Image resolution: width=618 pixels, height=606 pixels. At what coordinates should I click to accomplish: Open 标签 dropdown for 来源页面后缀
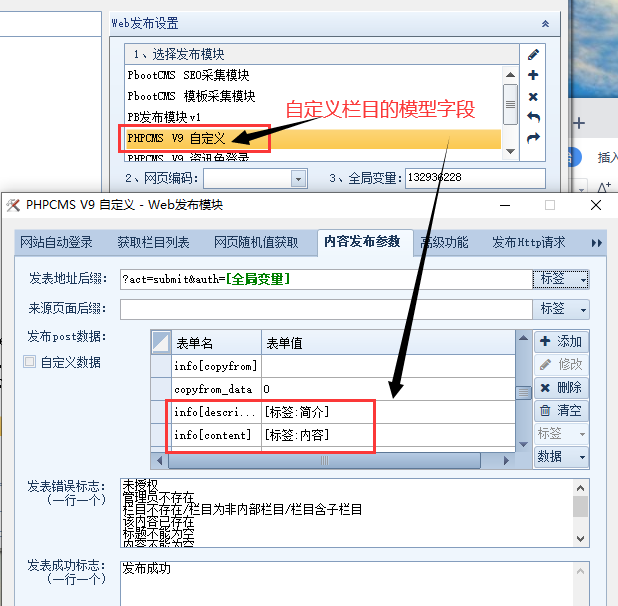pyautogui.click(x=561, y=309)
